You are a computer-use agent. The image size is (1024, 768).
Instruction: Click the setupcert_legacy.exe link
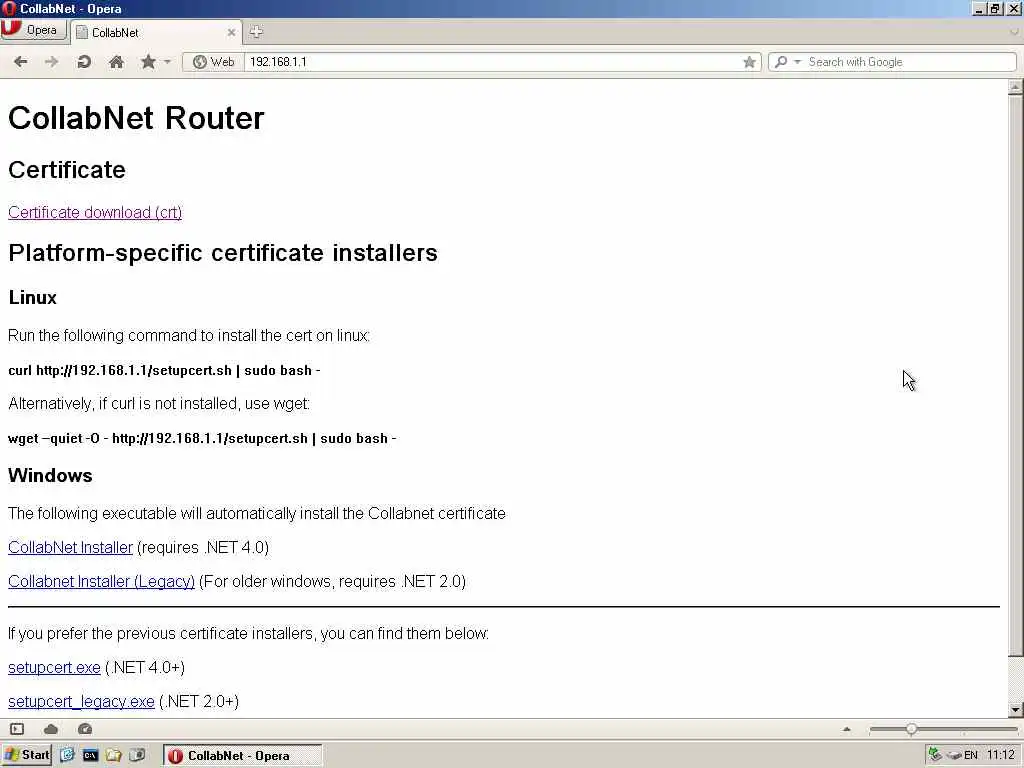pyautogui.click(x=81, y=701)
